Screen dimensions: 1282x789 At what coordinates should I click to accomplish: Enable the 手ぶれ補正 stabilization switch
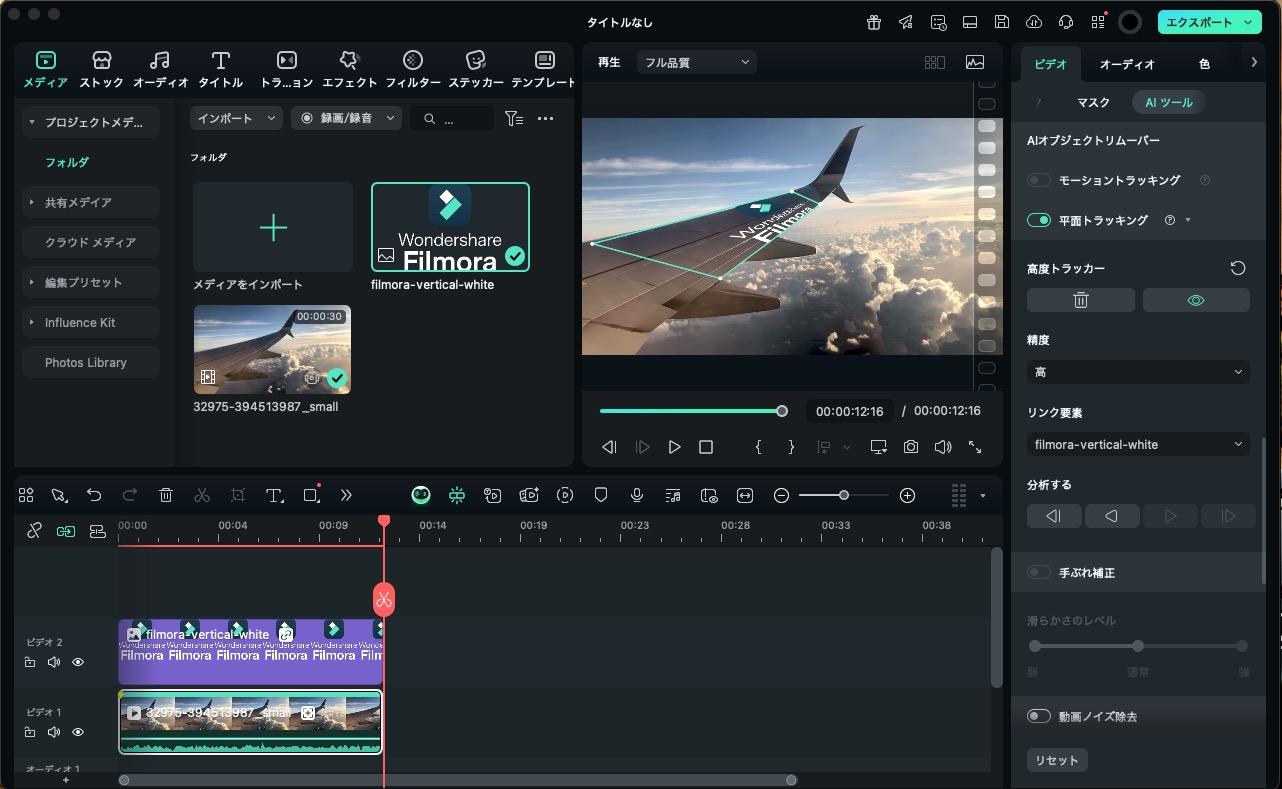click(x=1039, y=572)
